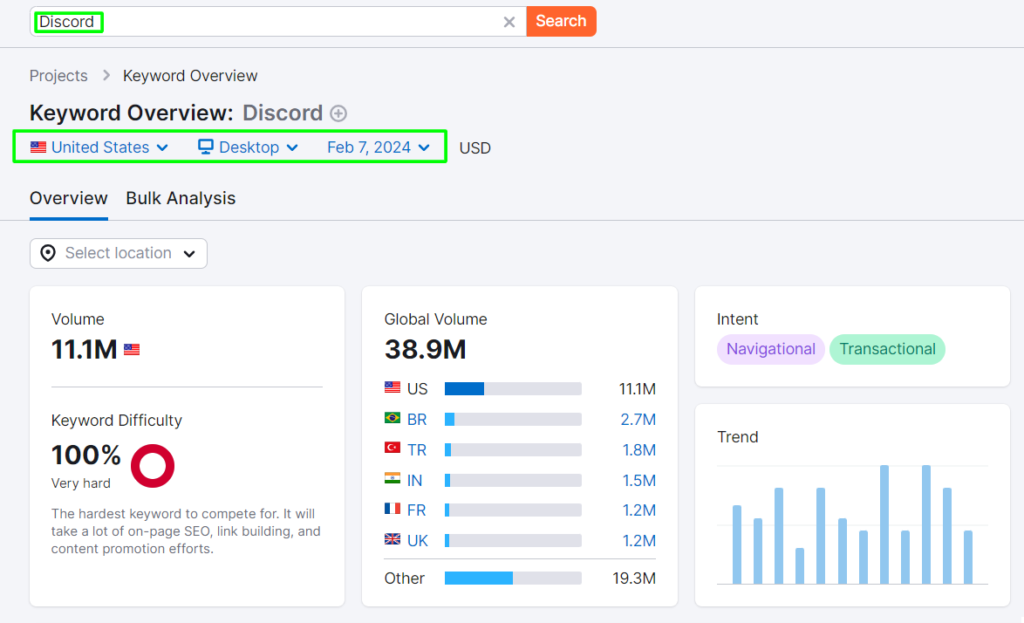Open the Select location dropdown

click(118, 253)
